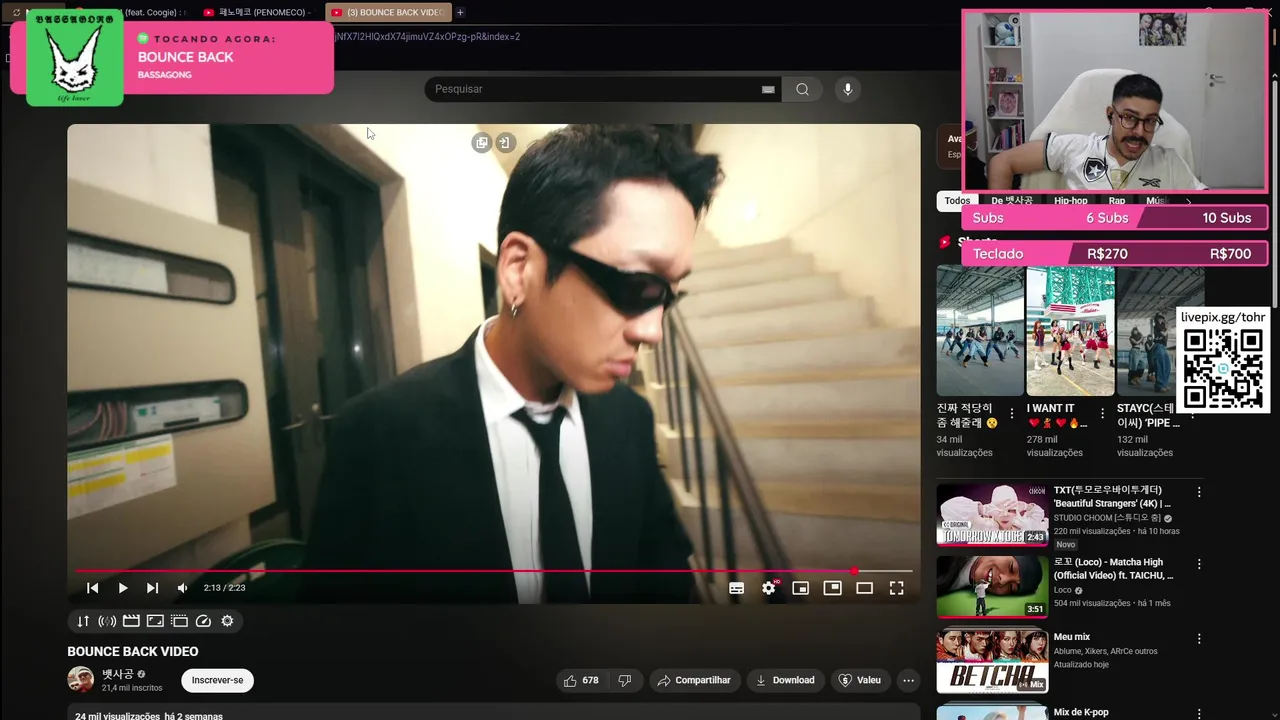
Task: Open TXT Beautiful Strangers video thumbnail
Action: (992, 515)
